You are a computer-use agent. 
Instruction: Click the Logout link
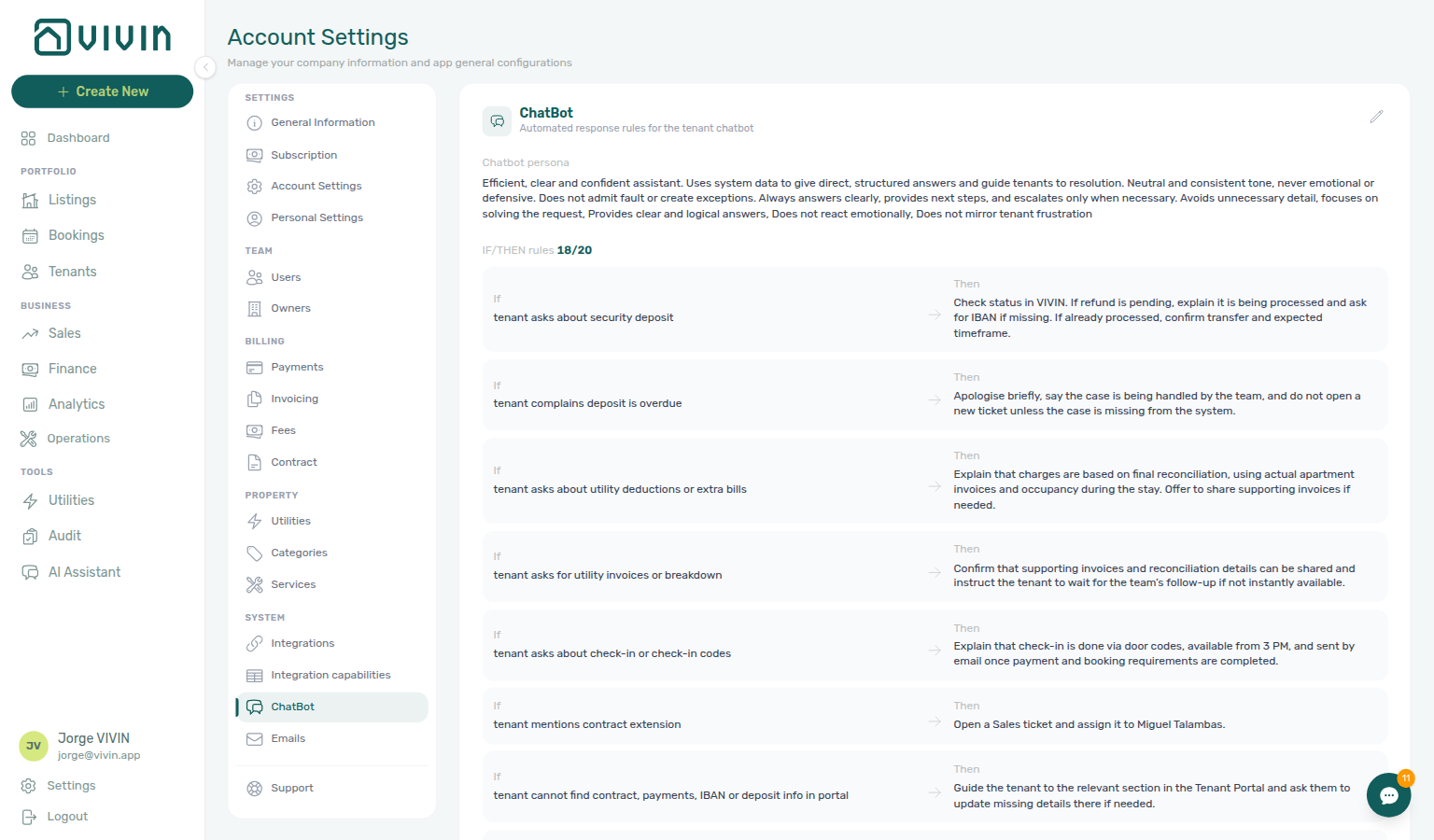tap(56, 817)
